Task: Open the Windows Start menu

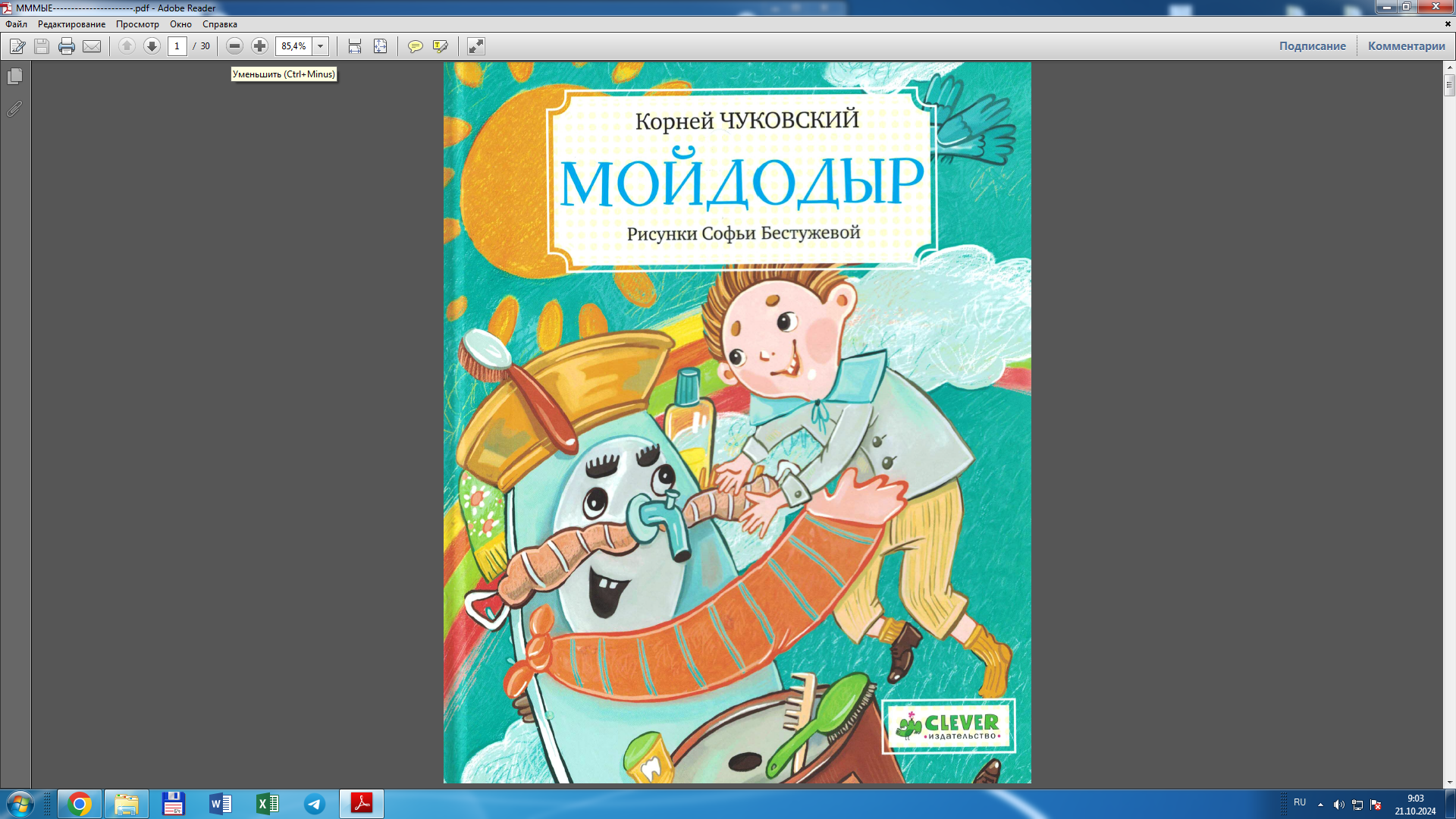Action: tap(20, 804)
